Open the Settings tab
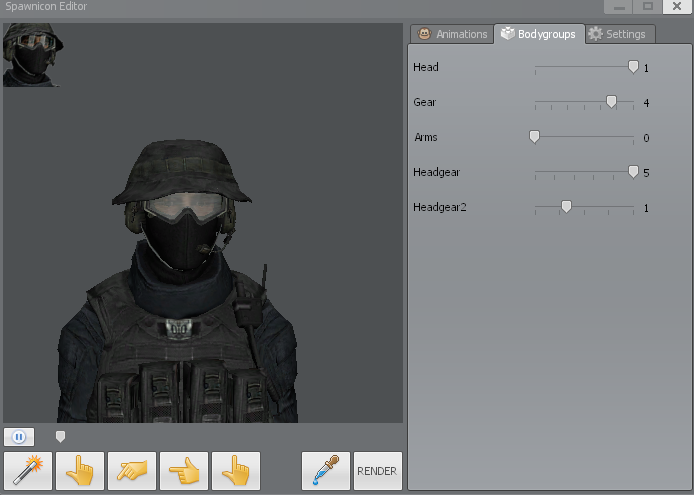This screenshot has width=694, height=495. tap(617, 34)
